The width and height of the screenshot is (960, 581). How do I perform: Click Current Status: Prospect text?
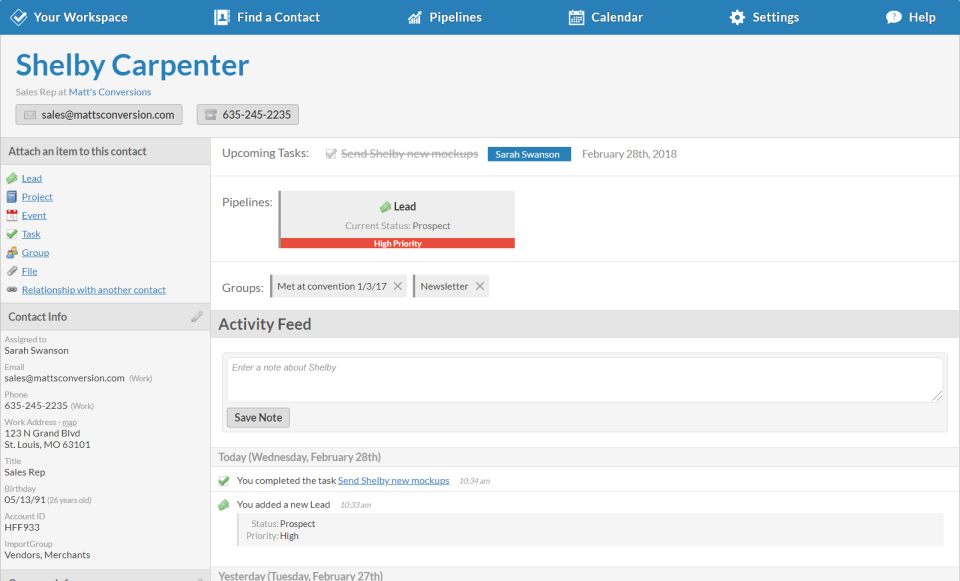click(397, 225)
